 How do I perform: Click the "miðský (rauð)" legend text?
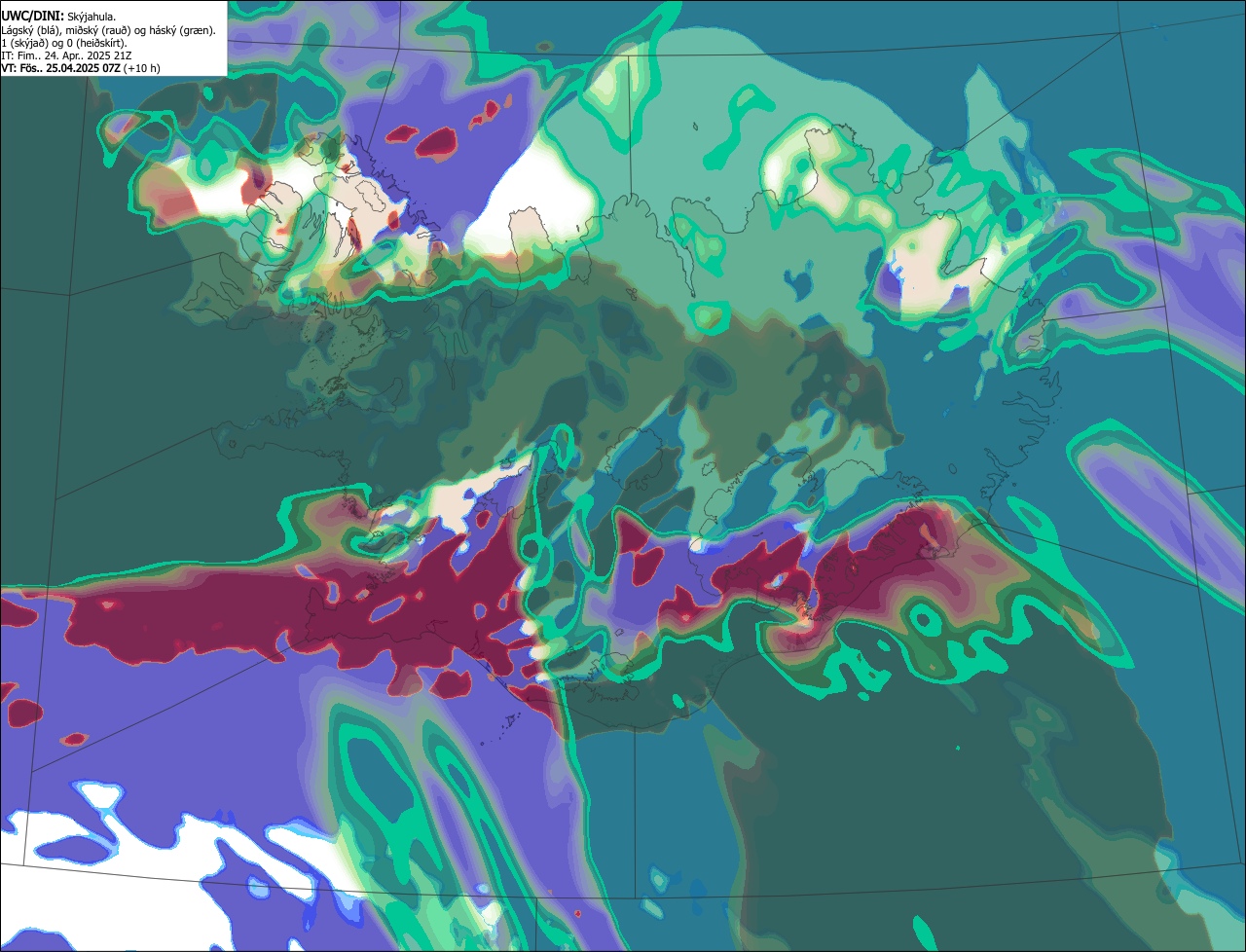pyautogui.click(x=97, y=31)
